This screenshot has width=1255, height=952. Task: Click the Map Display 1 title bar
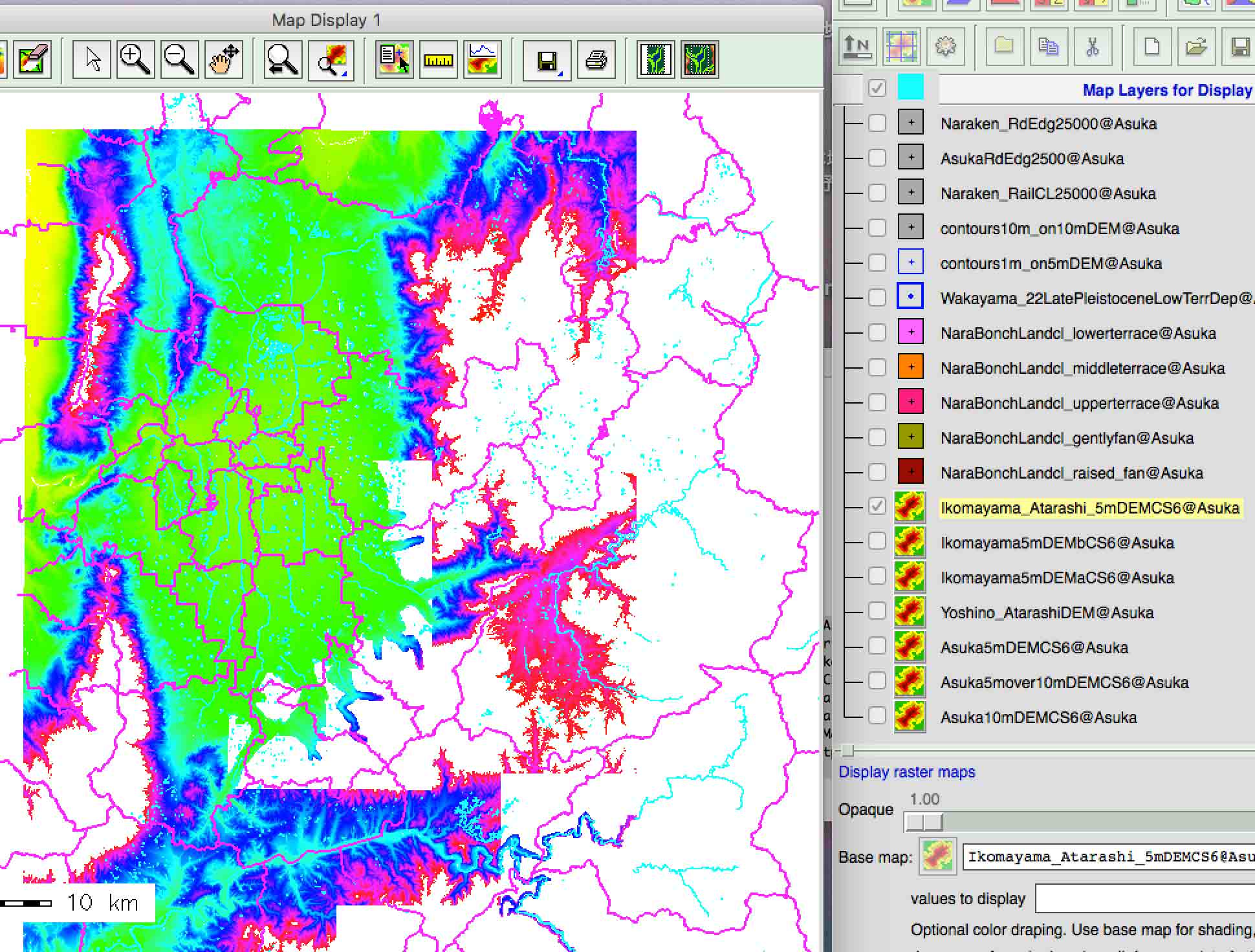326,20
